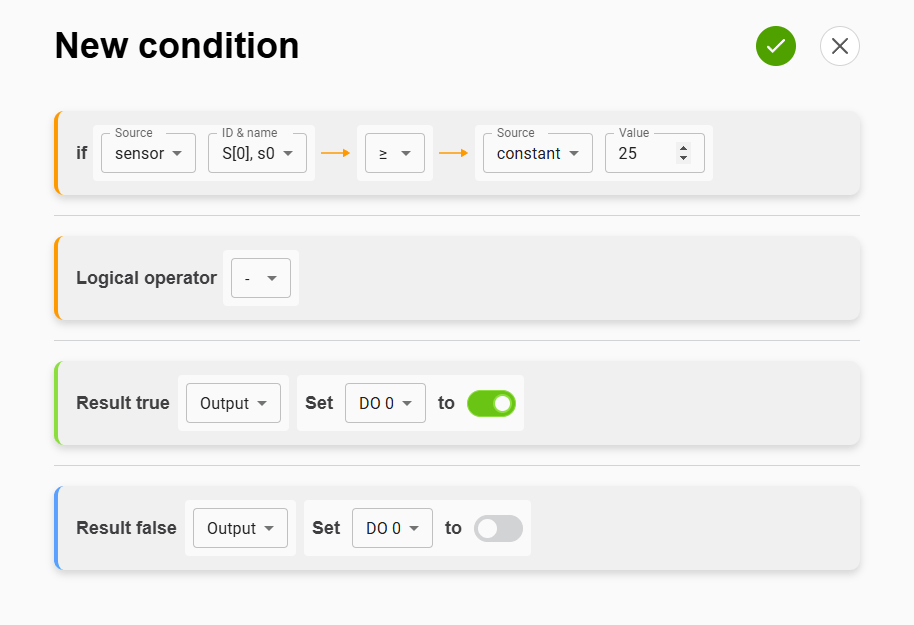Expand the ID & name S[0], s0 dropdown
The height and width of the screenshot is (625, 914).
pos(257,153)
